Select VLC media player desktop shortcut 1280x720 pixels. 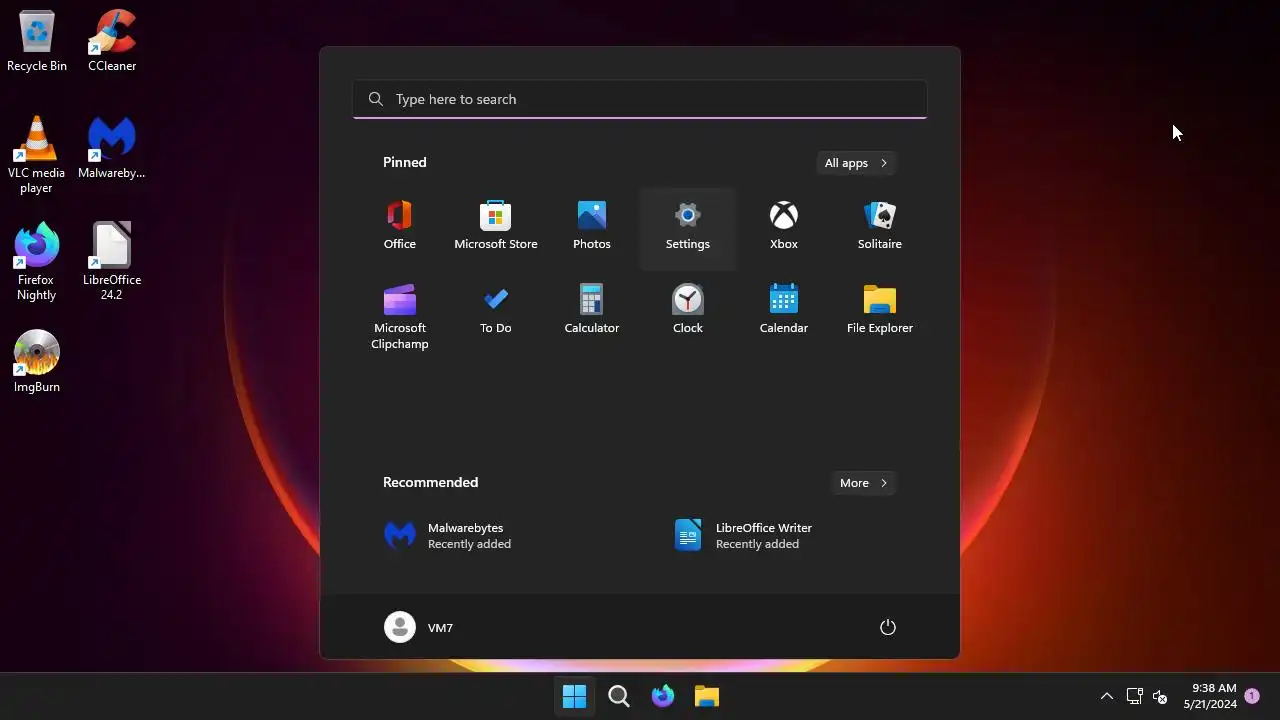37,155
